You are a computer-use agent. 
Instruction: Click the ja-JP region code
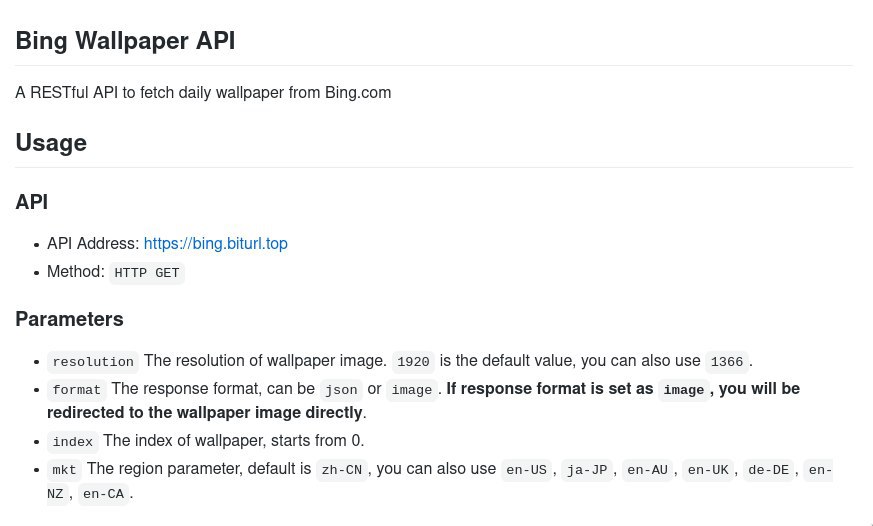[587, 470]
